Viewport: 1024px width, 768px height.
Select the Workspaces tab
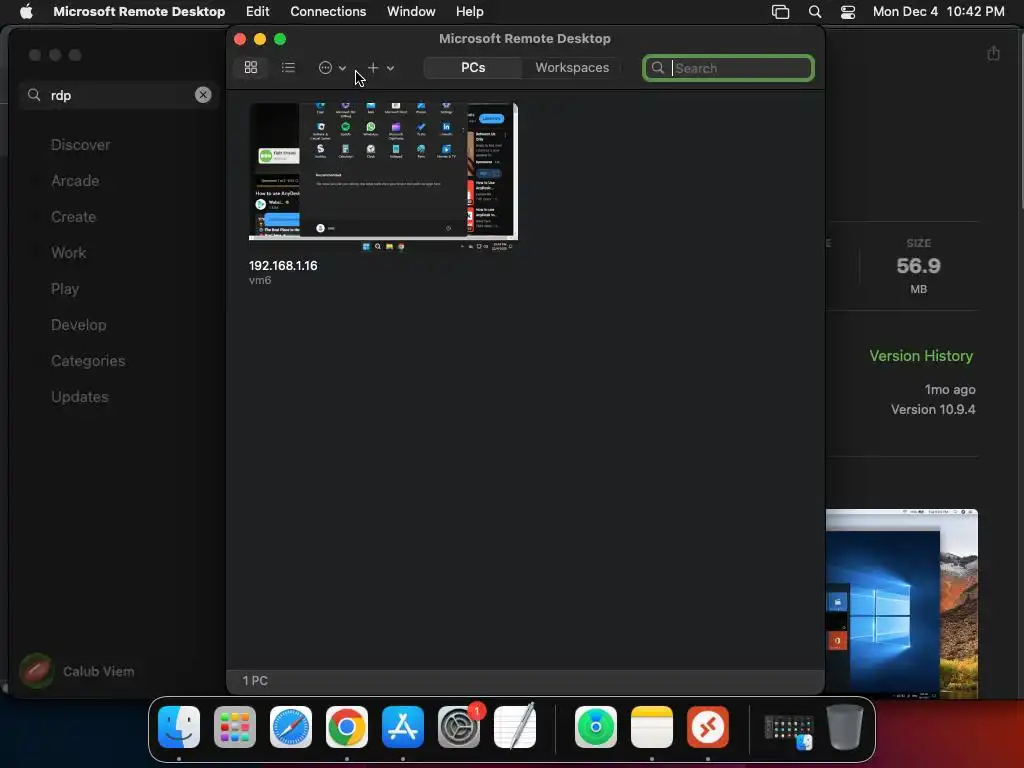(572, 67)
